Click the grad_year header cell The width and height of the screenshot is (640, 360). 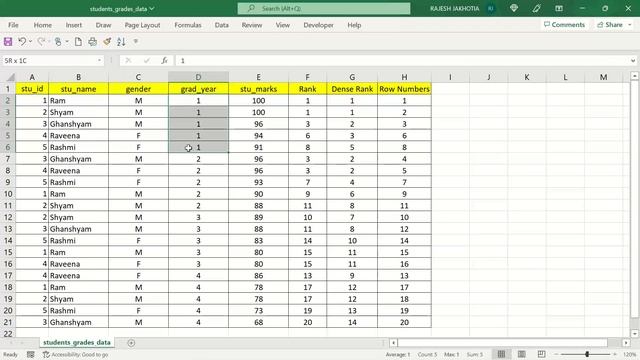[198, 89]
